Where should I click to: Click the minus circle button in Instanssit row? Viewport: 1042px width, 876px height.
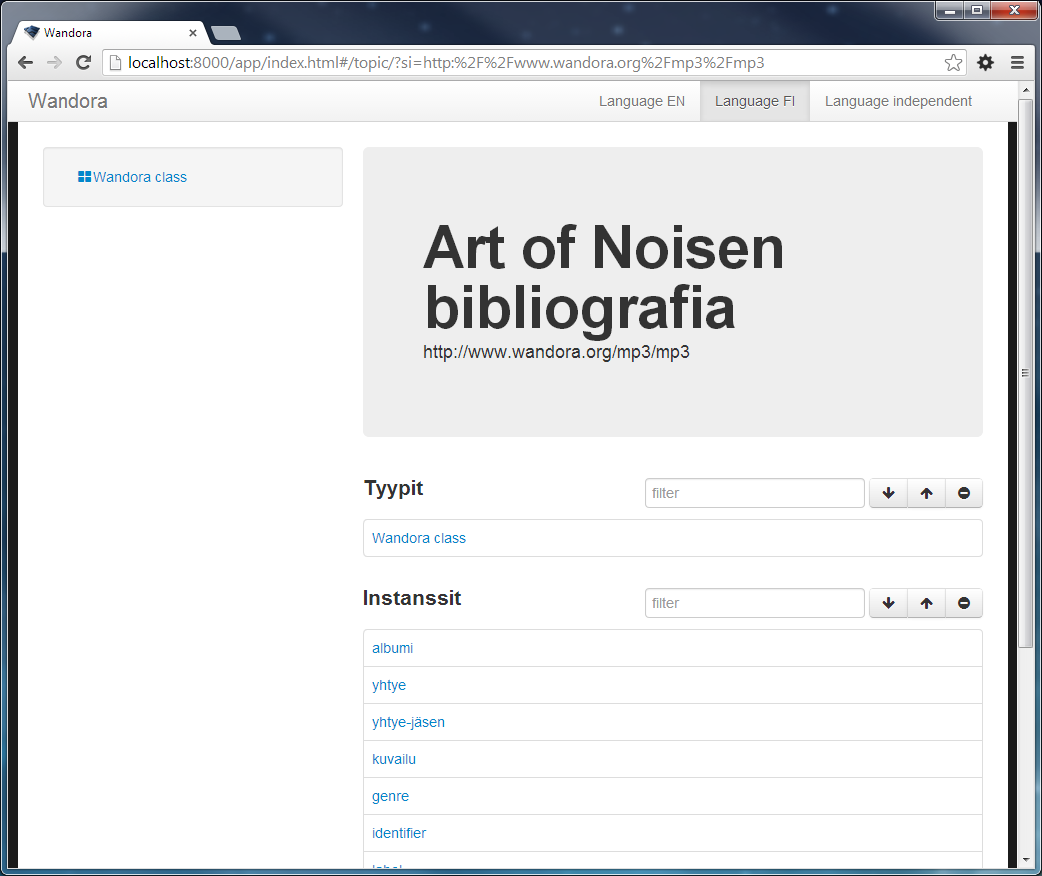(x=963, y=603)
